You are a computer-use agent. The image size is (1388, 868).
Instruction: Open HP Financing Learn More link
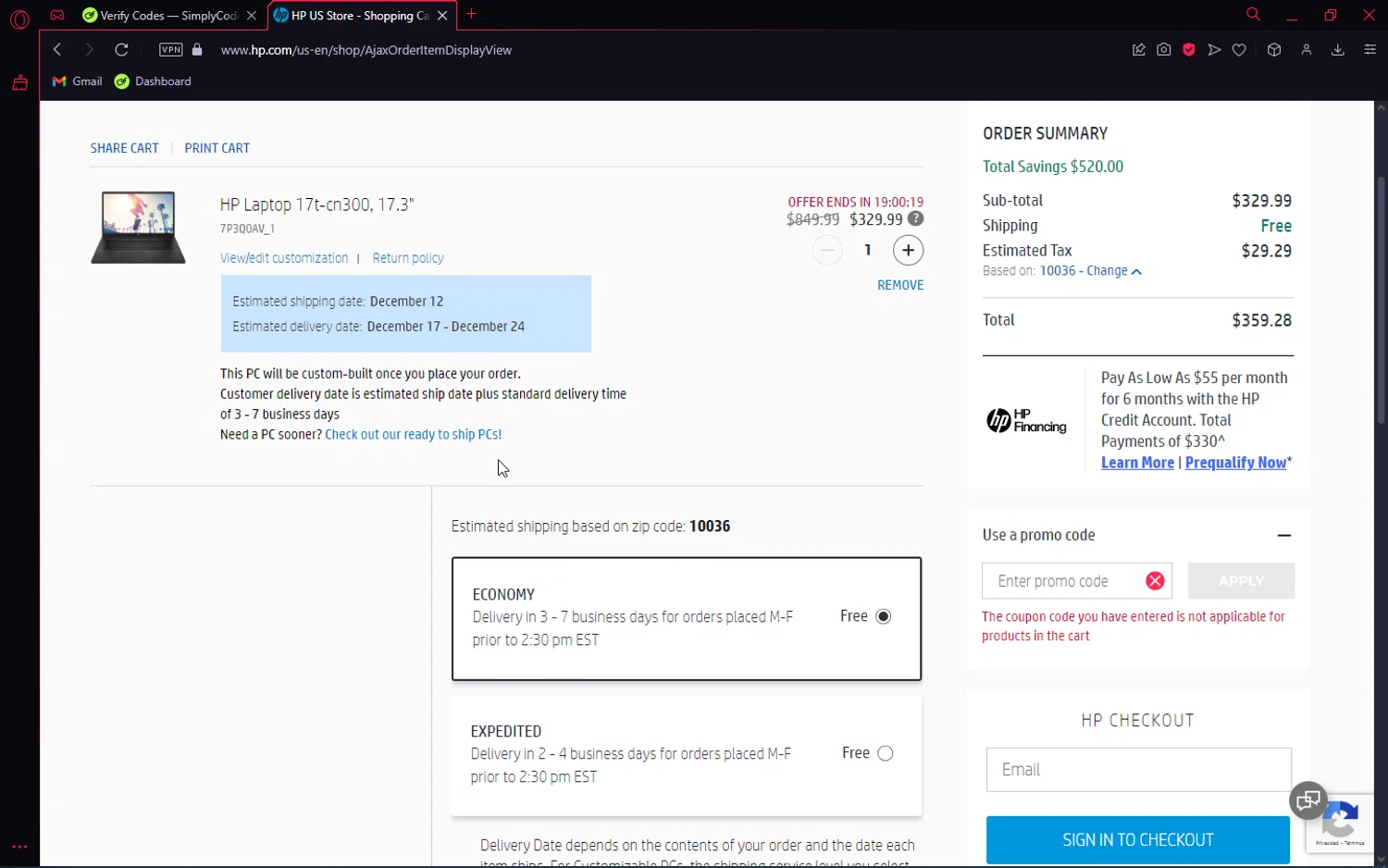(x=1137, y=463)
